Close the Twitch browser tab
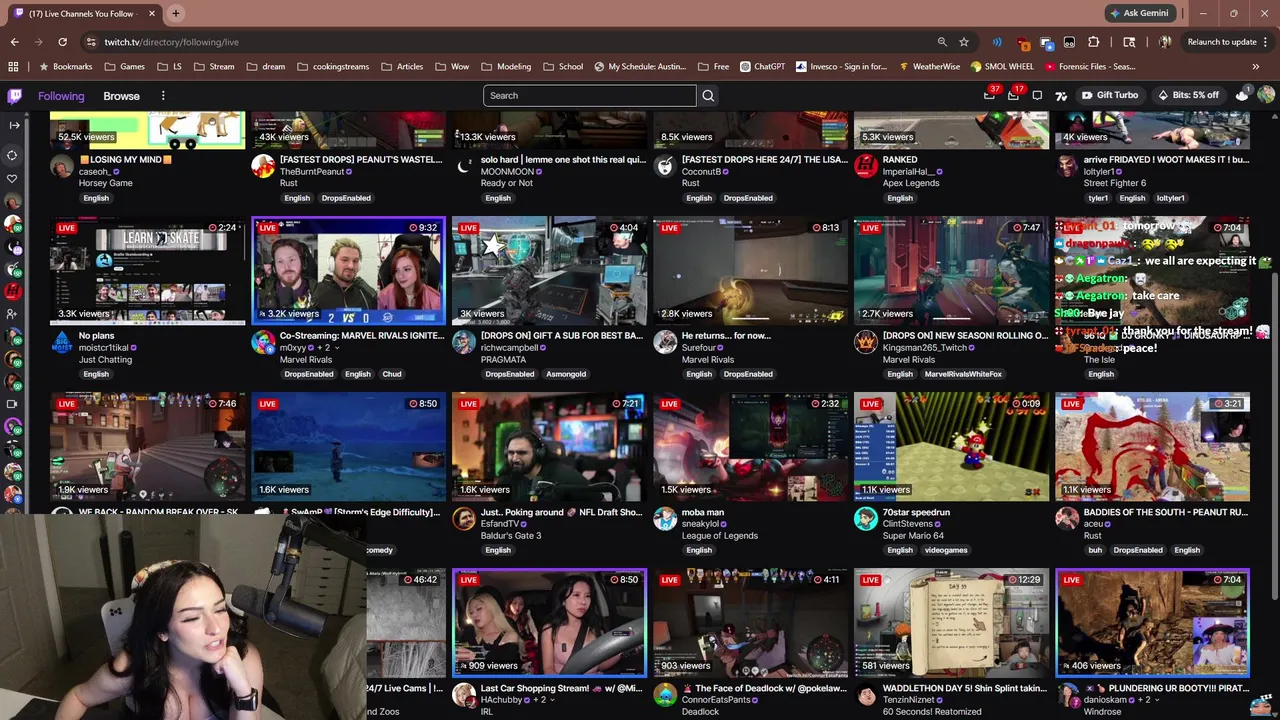1280x720 pixels. pyautogui.click(x=151, y=13)
